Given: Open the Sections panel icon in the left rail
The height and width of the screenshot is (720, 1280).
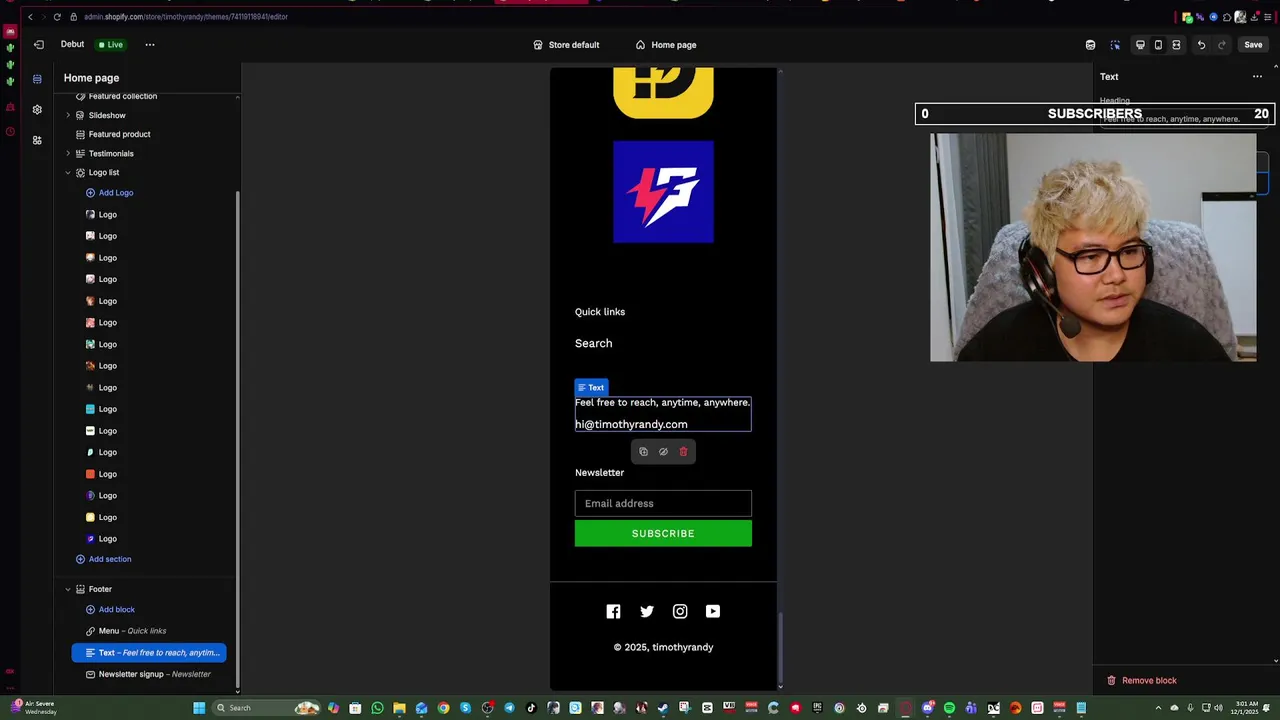Looking at the screenshot, I should pyautogui.click(x=37, y=79).
